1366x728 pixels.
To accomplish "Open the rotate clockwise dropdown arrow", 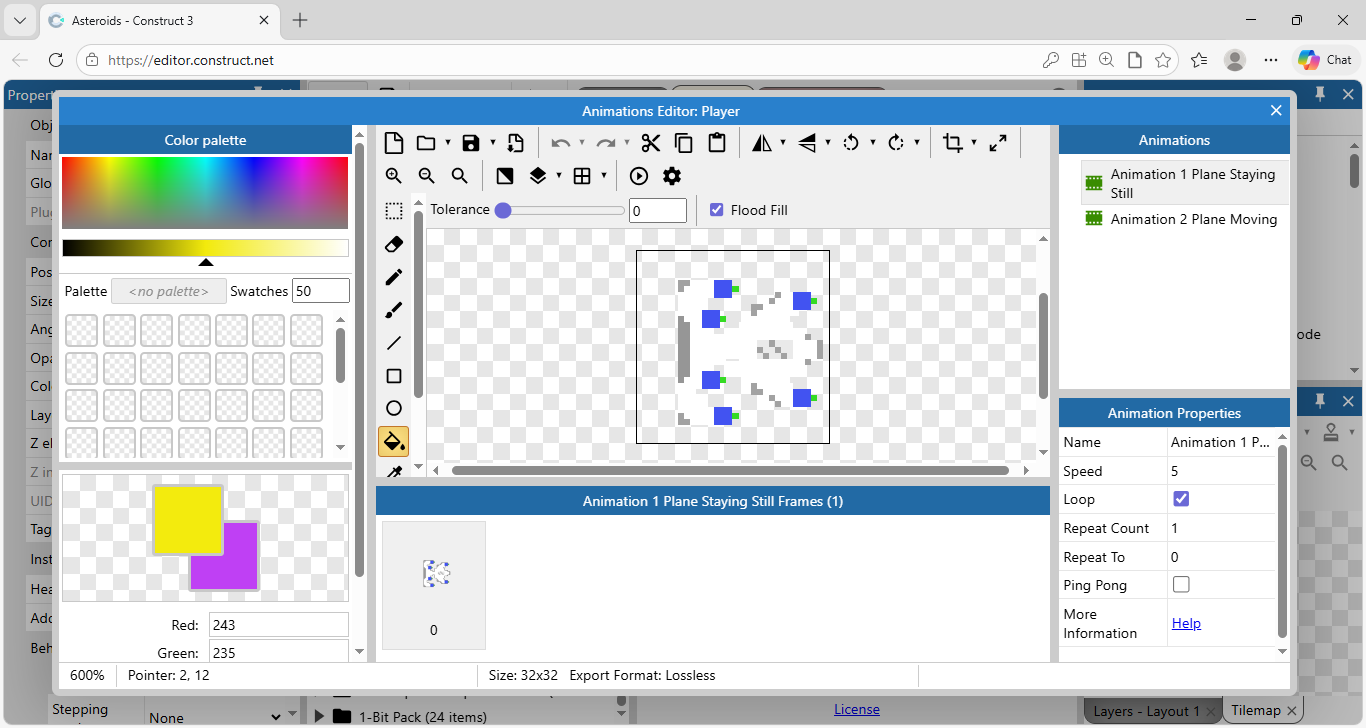I will pyautogui.click(x=918, y=143).
